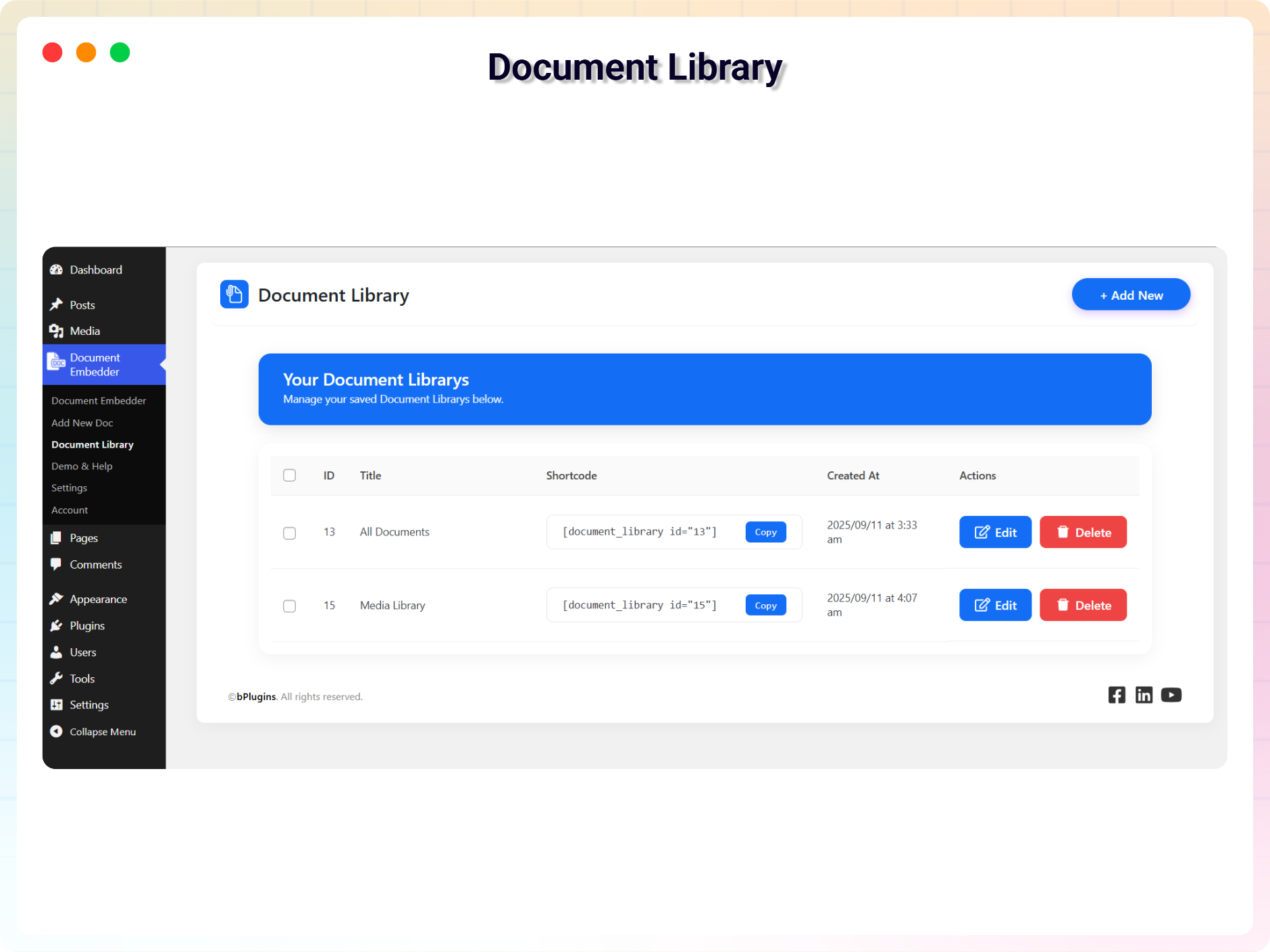The width and height of the screenshot is (1270, 952).
Task: Click date 2025/09/11 at 3:33 am
Action: click(x=872, y=532)
